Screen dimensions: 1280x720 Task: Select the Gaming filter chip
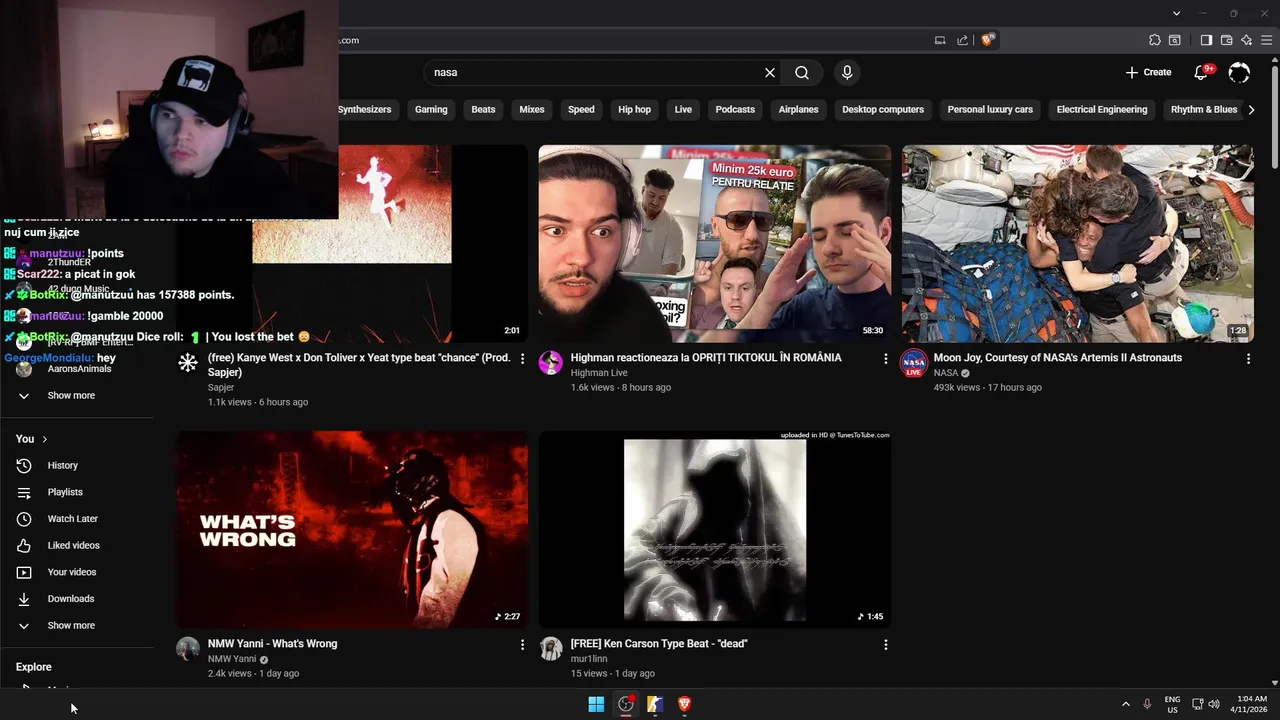pyautogui.click(x=431, y=109)
